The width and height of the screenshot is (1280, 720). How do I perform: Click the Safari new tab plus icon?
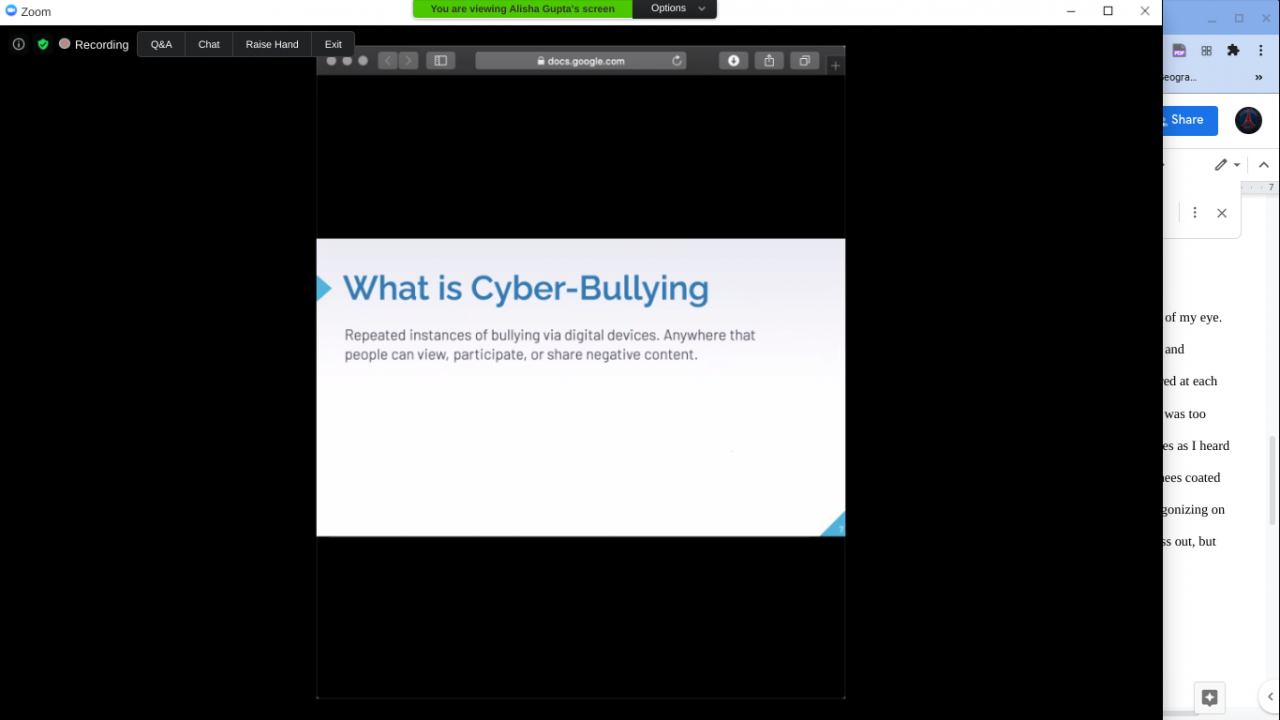tap(836, 66)
